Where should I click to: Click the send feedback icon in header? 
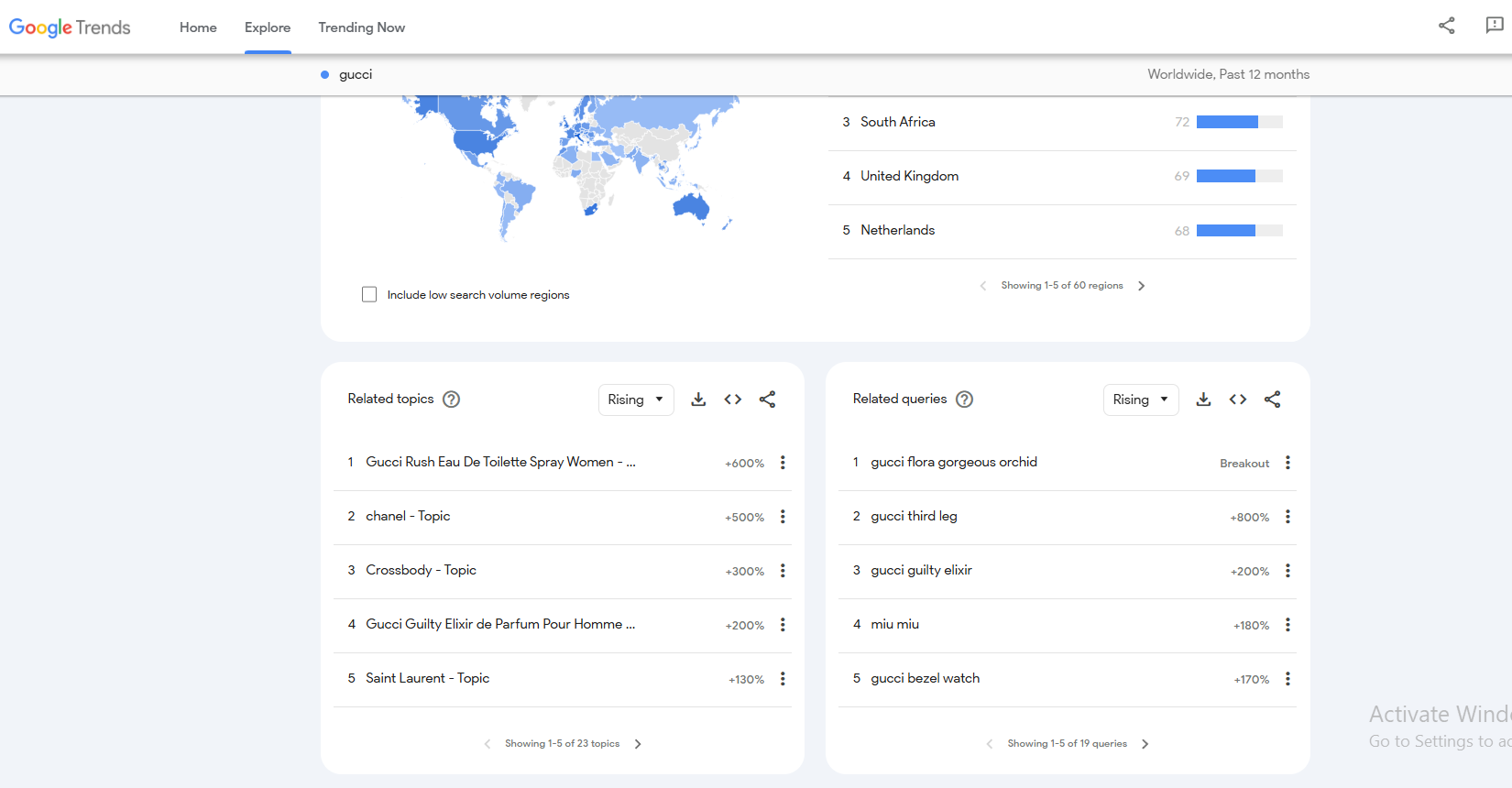1495,26
